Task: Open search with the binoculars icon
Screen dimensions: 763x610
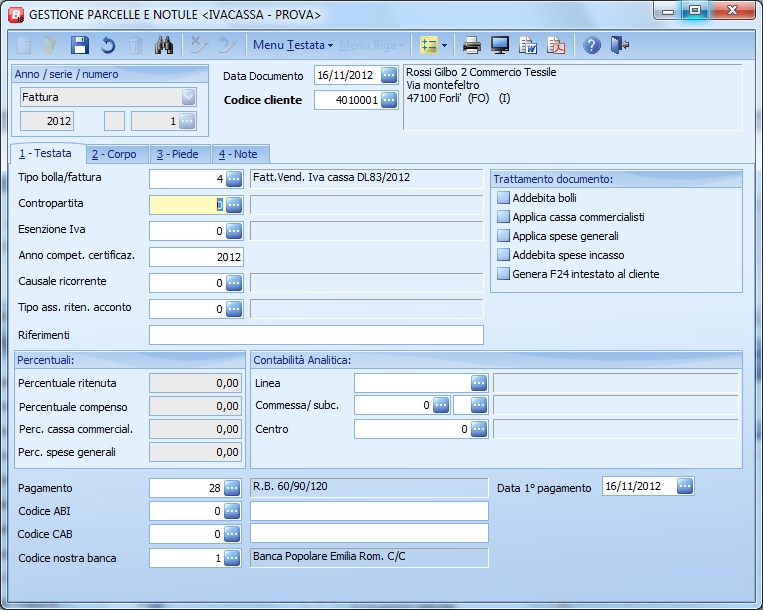Action: tap(165, 45)
